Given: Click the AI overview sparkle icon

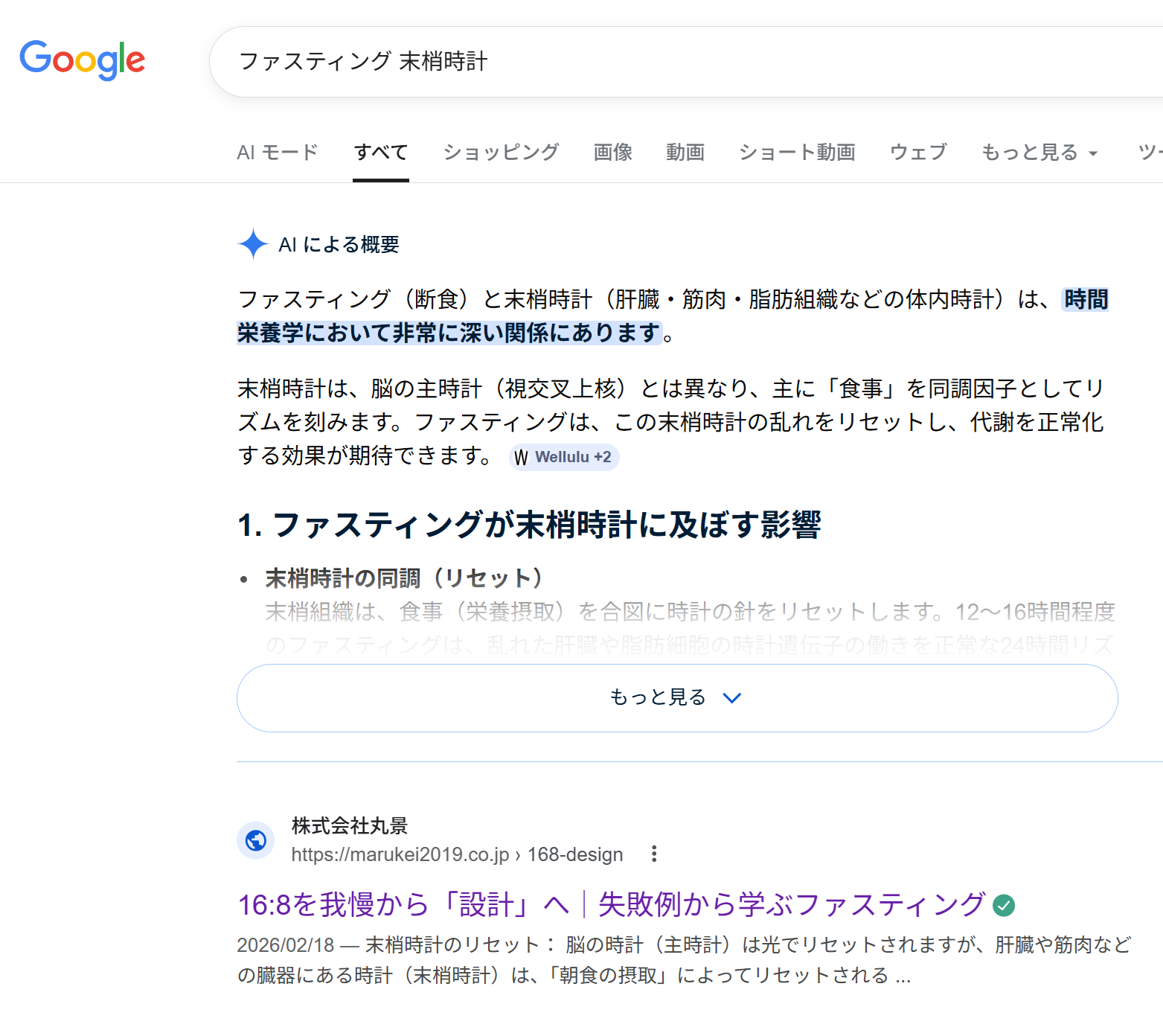Looking at the screenshot, I should 253,244.
